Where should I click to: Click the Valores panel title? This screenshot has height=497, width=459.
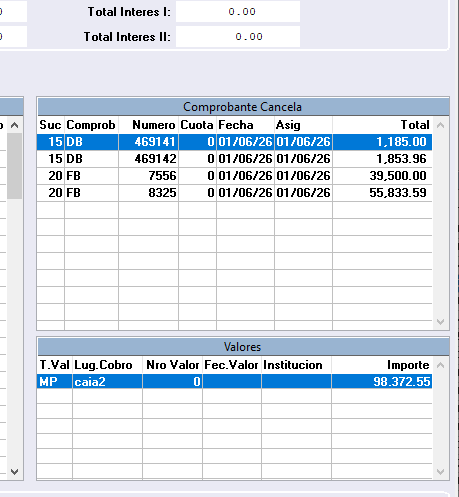pos(243,347)
